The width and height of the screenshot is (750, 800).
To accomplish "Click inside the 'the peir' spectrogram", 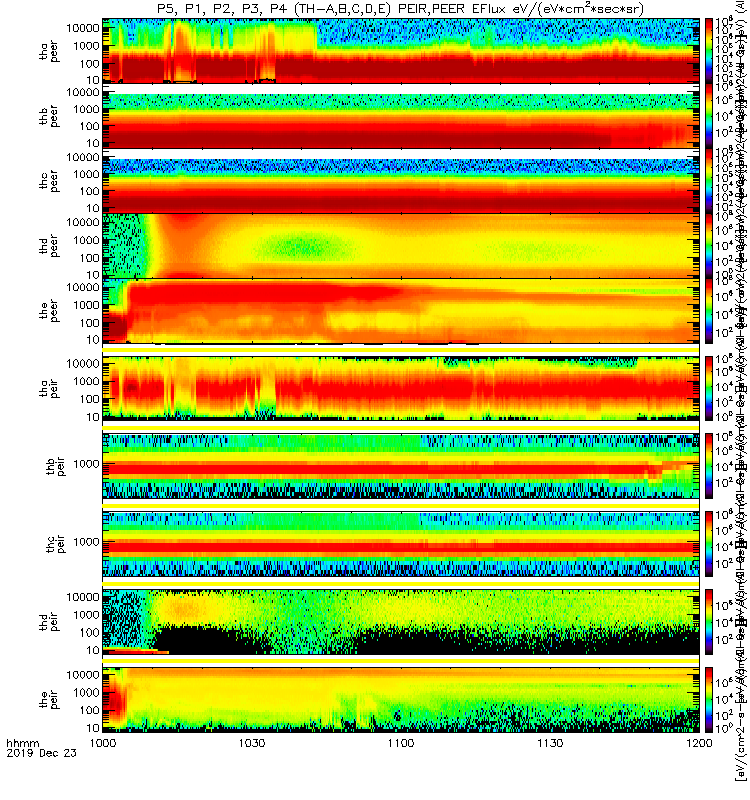I will pyautogui.click(x=401, y=699).
